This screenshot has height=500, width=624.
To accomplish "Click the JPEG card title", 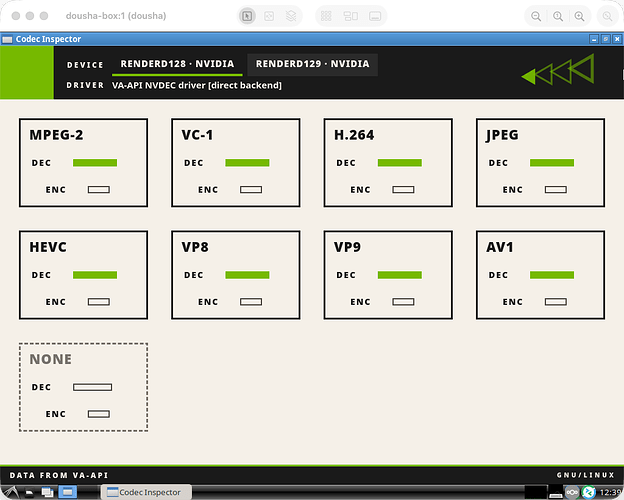I will click(x=502, y=135).
